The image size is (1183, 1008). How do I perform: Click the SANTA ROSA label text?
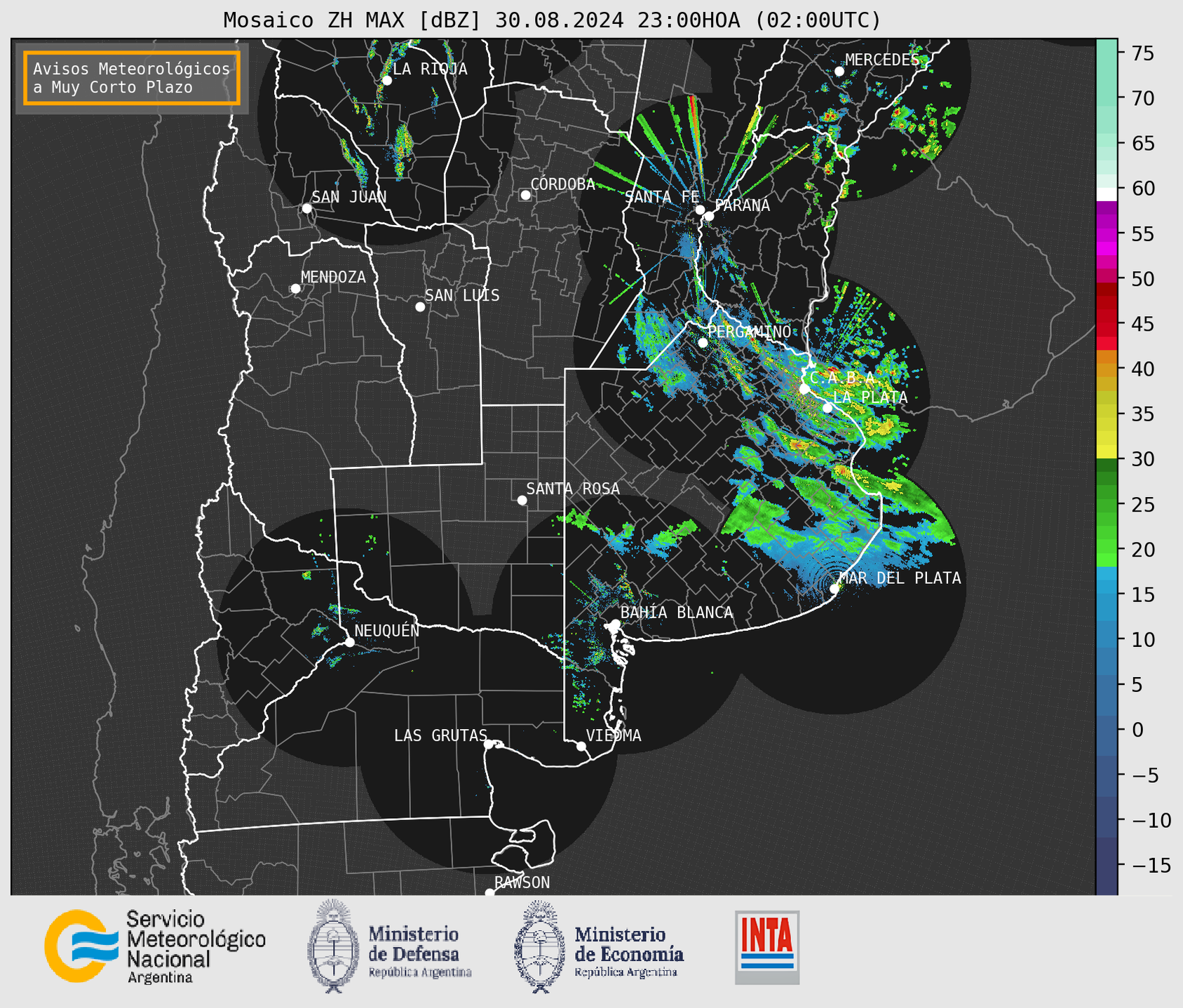[x=573, y=489]
